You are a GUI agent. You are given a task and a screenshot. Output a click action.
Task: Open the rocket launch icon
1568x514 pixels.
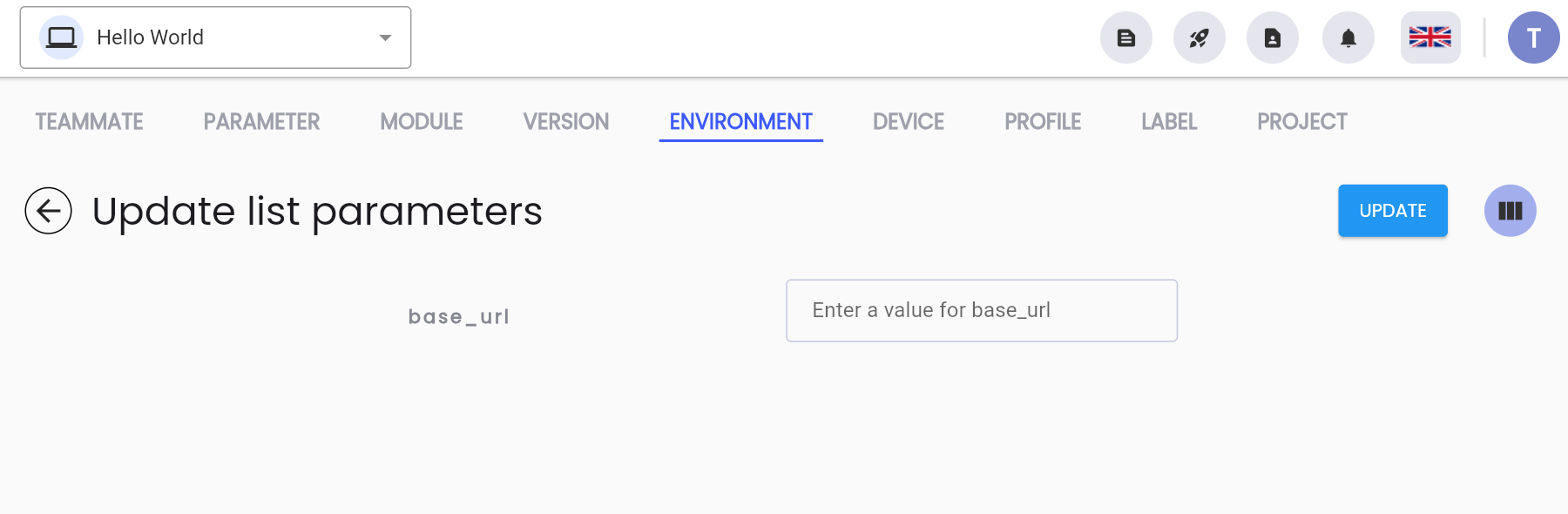point(1200,37)
